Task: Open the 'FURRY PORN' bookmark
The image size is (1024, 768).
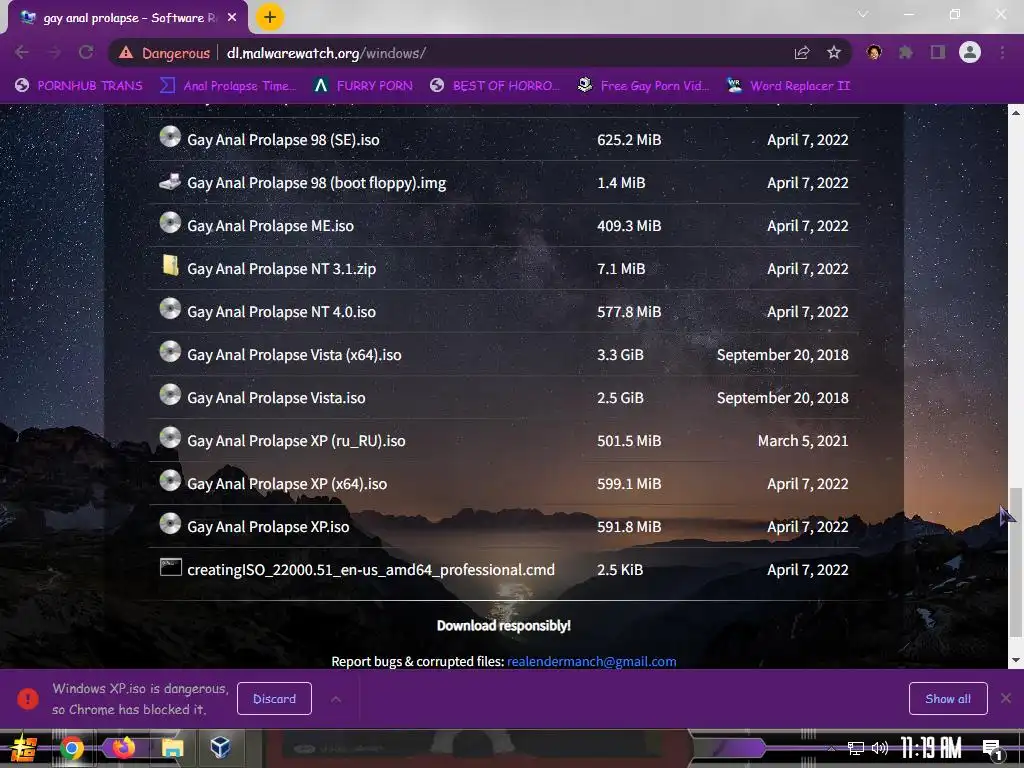Action: (x=362, y=86)
